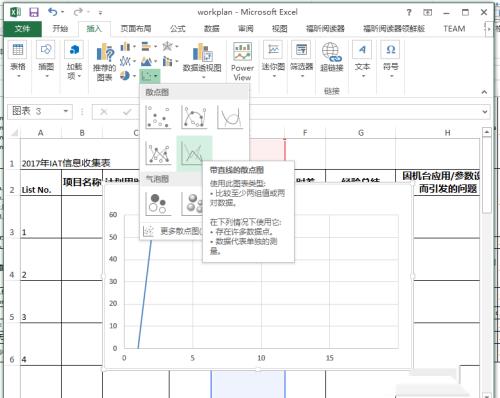Expand the formula bar chevron
Image resolution: width=500 pixels, height=398 pixels.
[485, 111]
